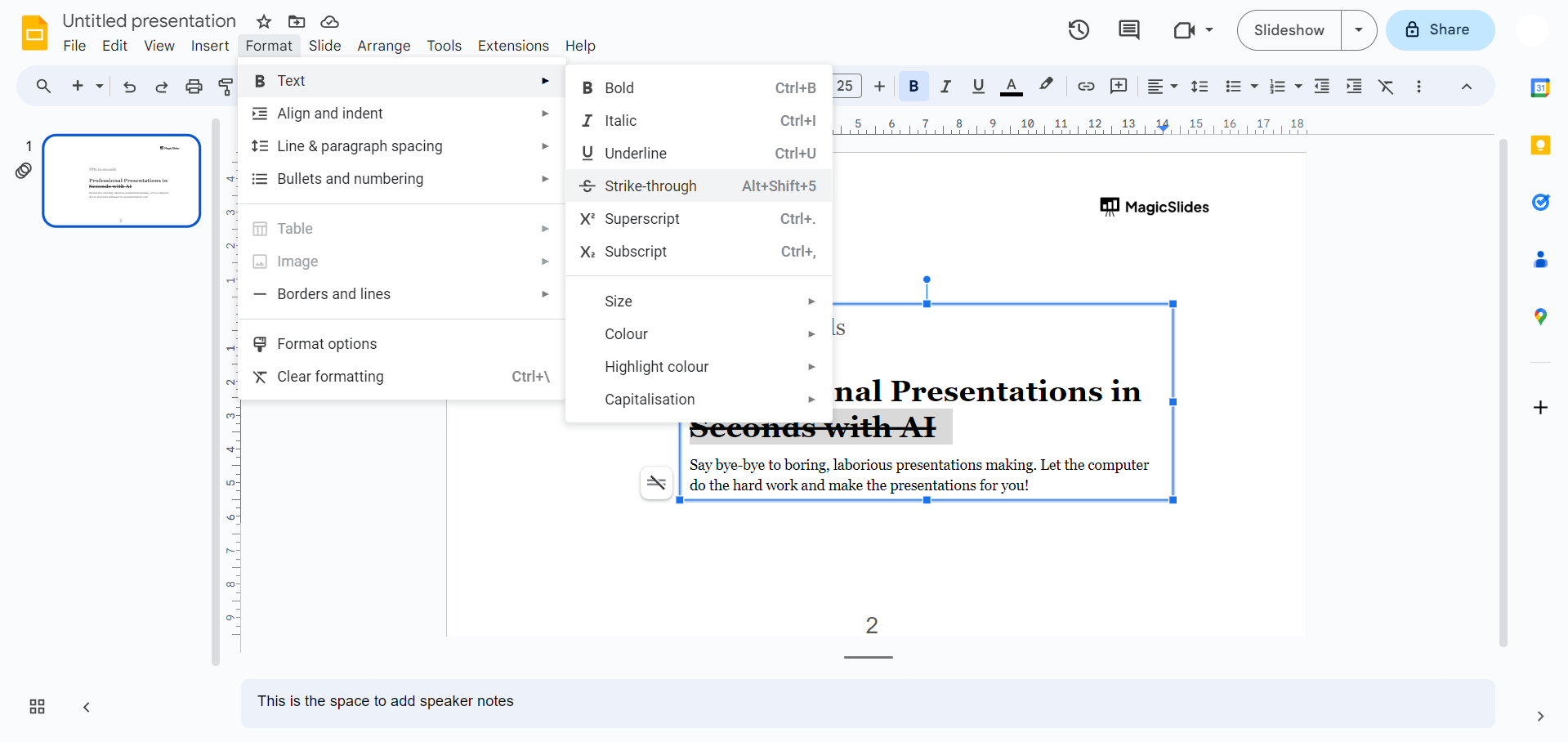Screen dimensions: 1568x742
Task: Click the highlight colour pen icon
Action: click(x=1046, y=85)
